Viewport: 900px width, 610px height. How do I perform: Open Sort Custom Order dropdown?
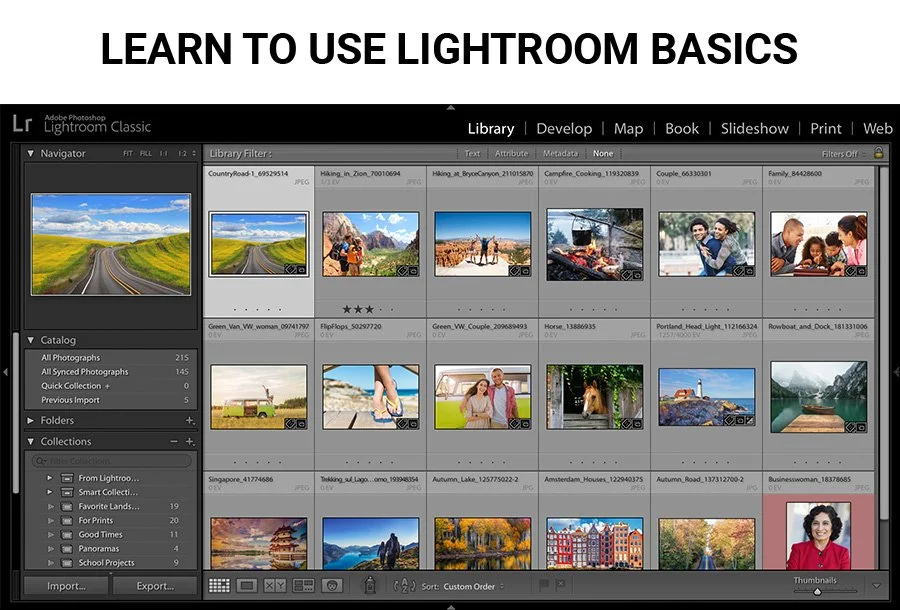pyautogui.click(x=474, y=586)
